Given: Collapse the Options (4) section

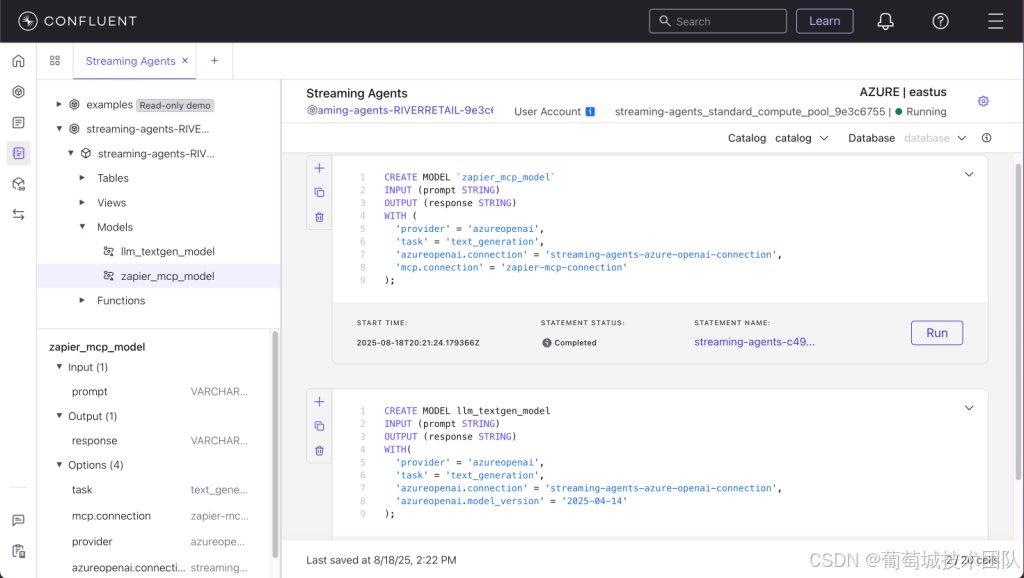Looking at the screenshot, I should pyautogui.click(x=59, y=465).
